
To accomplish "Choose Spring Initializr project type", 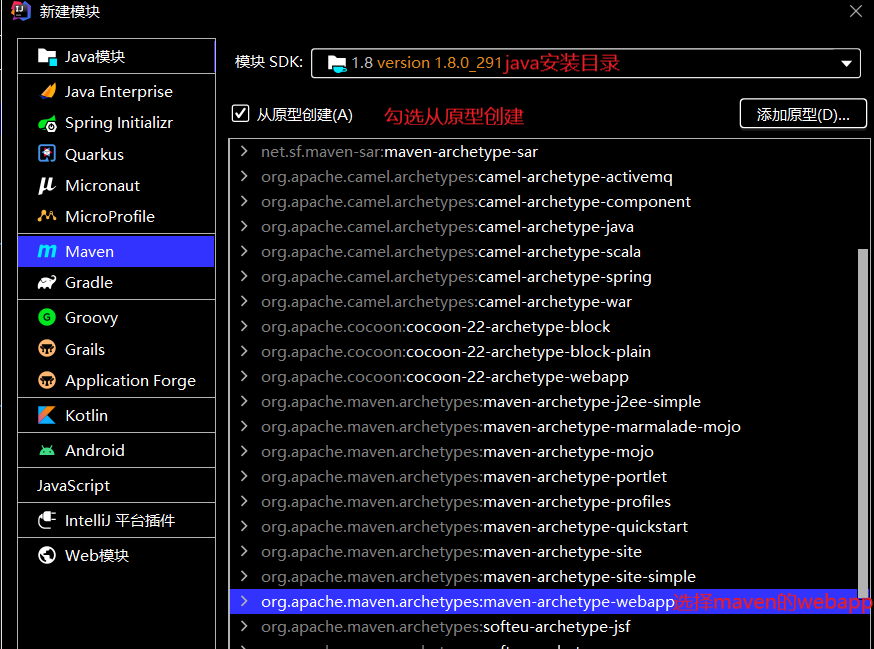I will pos(116,123).
